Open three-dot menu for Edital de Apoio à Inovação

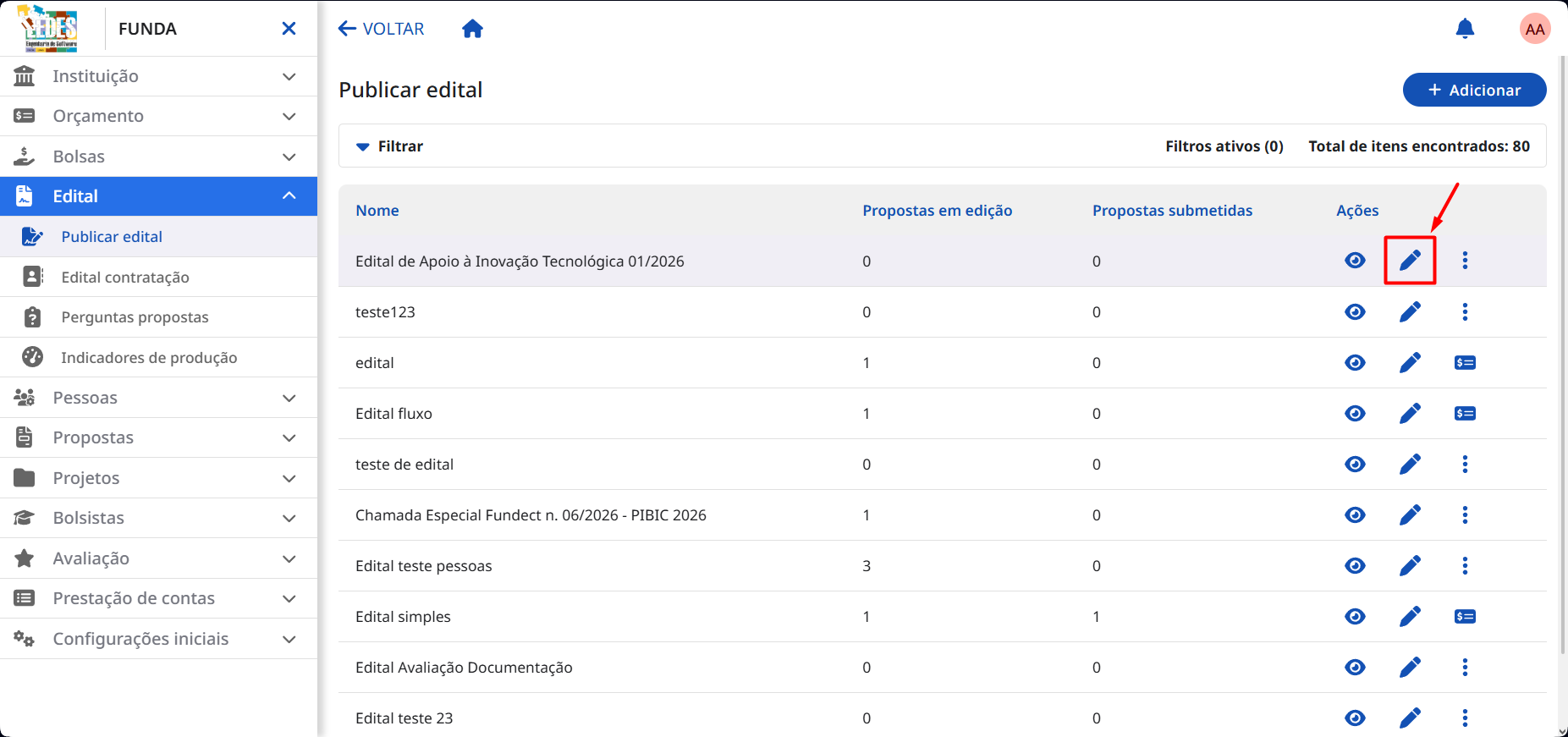pyautogui.click(x=1465, y=261)
